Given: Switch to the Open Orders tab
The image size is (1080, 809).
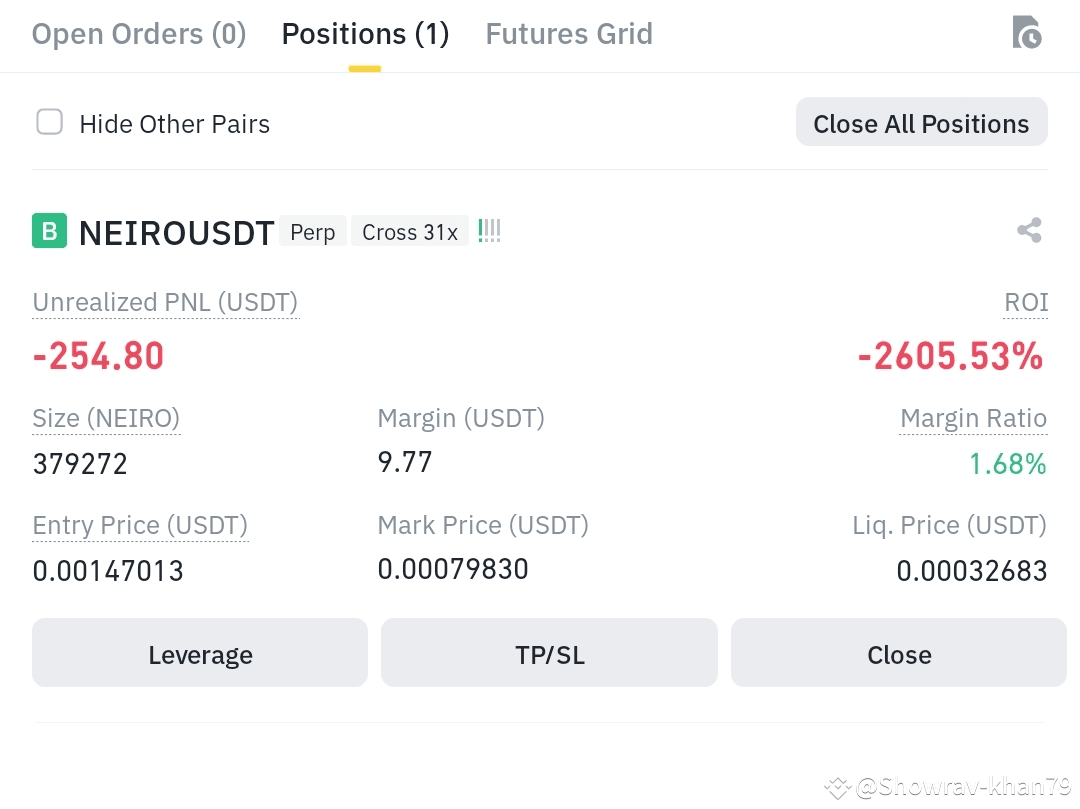Looking at the screenshot, I should [139, 34].
